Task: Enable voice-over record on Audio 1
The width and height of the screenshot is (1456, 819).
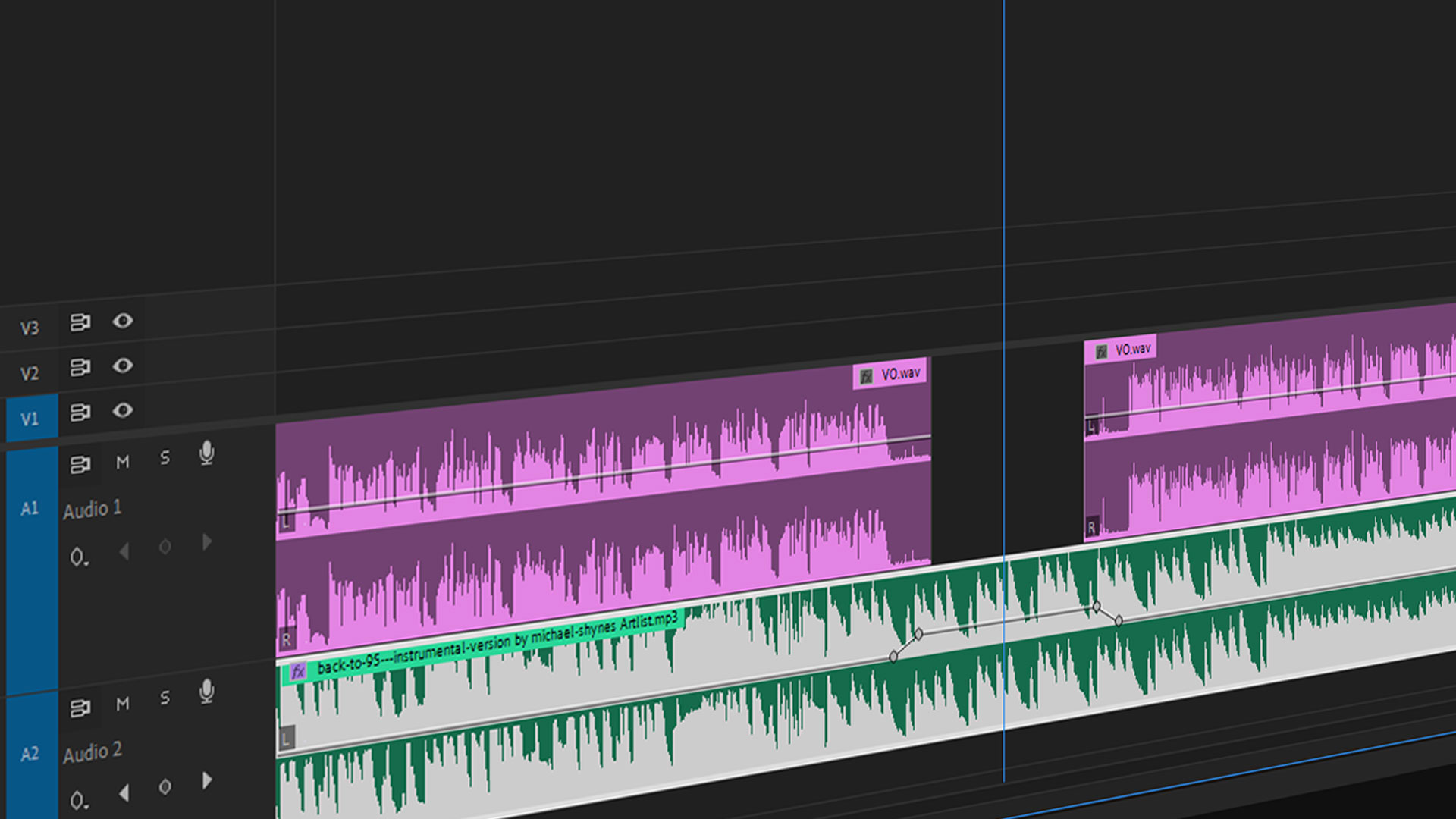Action: coord(206,453)
